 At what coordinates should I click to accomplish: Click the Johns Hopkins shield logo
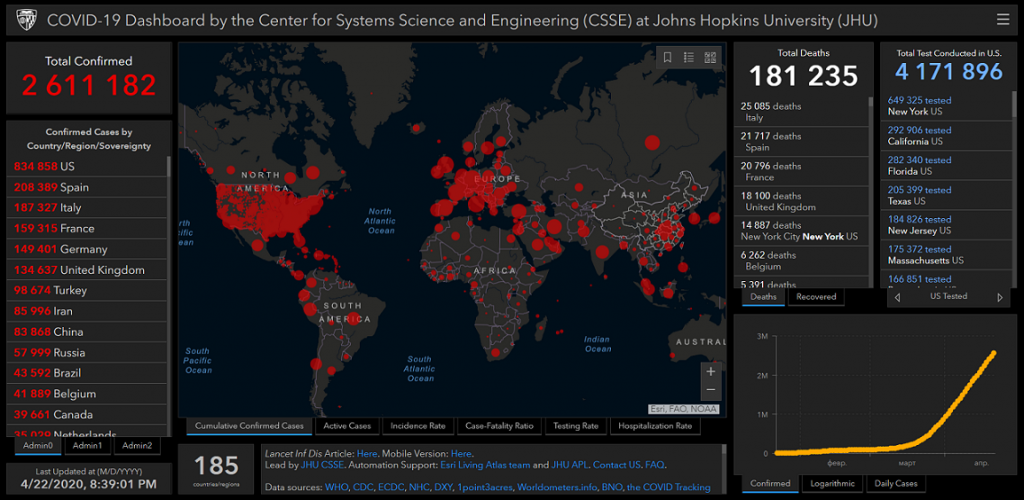pos(26,20)
